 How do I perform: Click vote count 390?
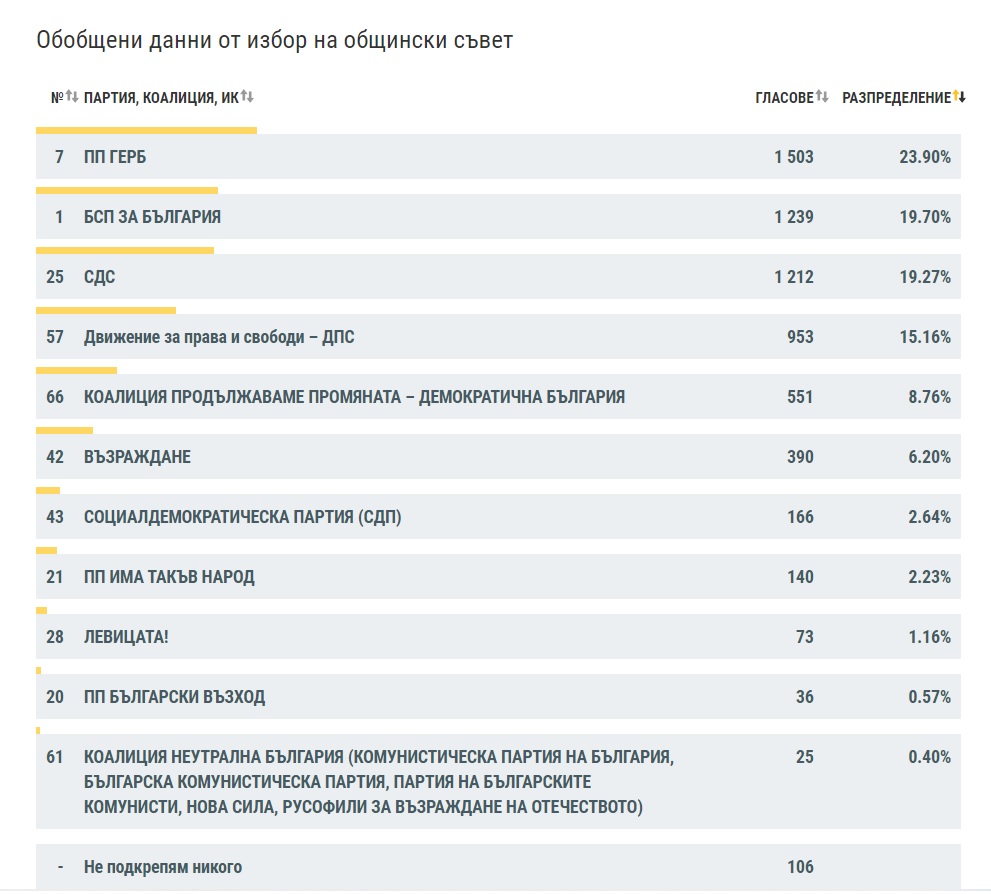800,457
